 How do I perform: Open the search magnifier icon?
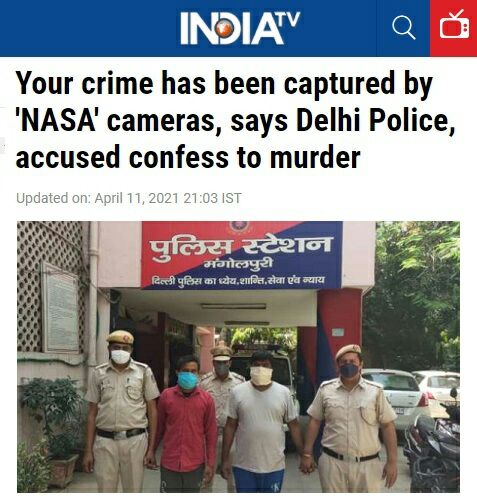pos(403,28)
